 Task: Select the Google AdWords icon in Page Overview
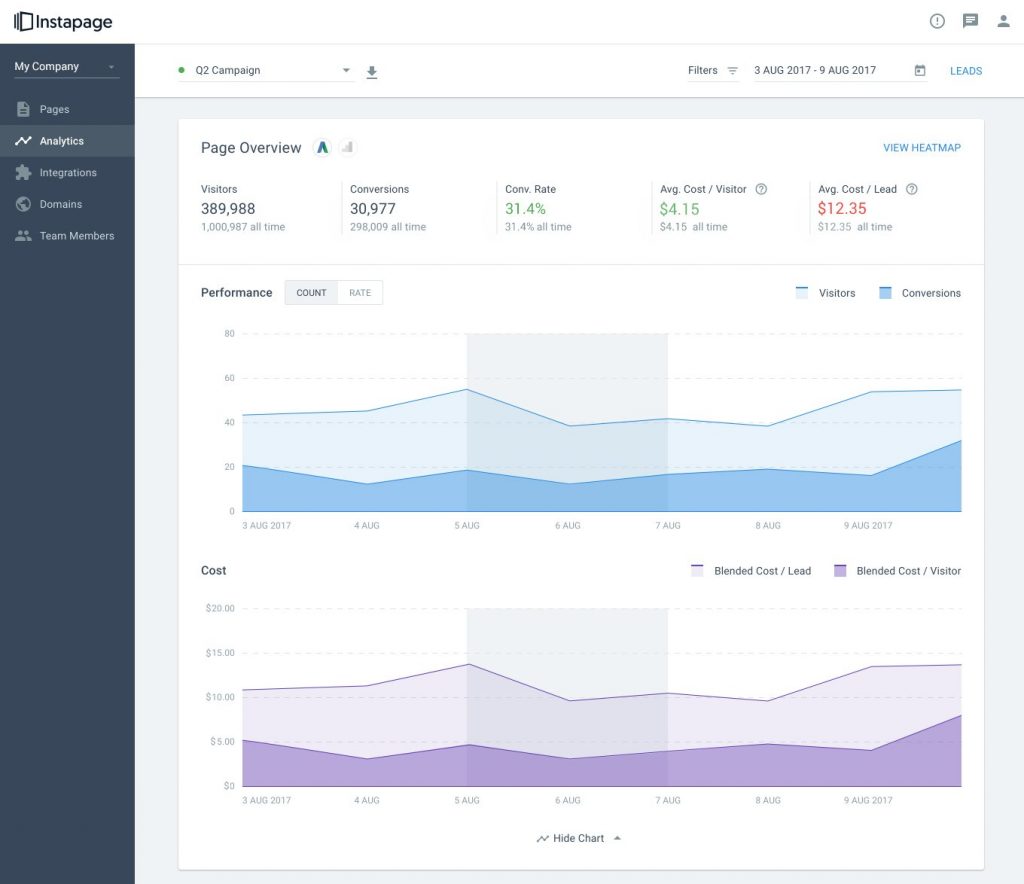(322, 147)
